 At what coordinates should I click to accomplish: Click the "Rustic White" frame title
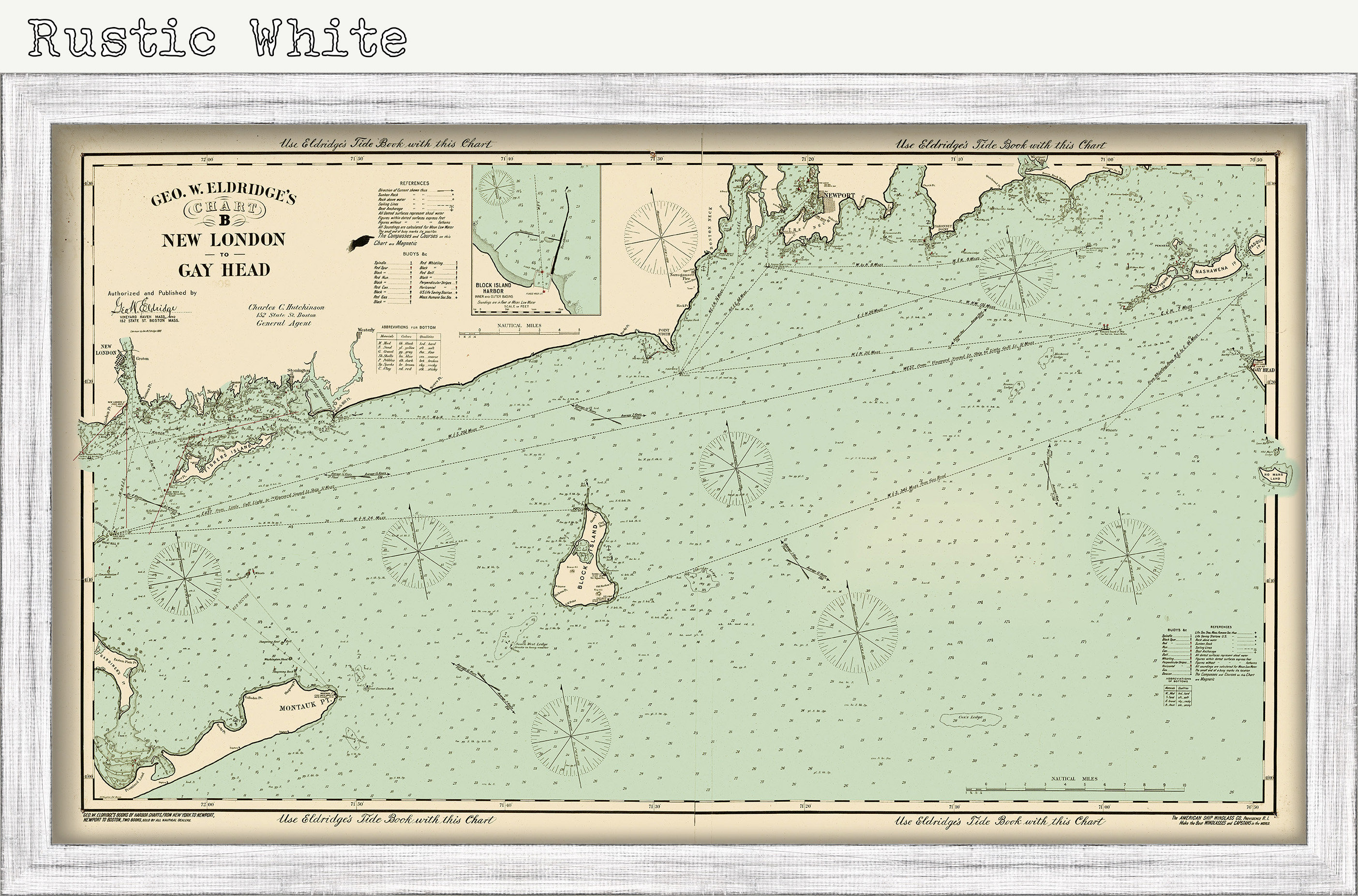(x=218, y=38)
